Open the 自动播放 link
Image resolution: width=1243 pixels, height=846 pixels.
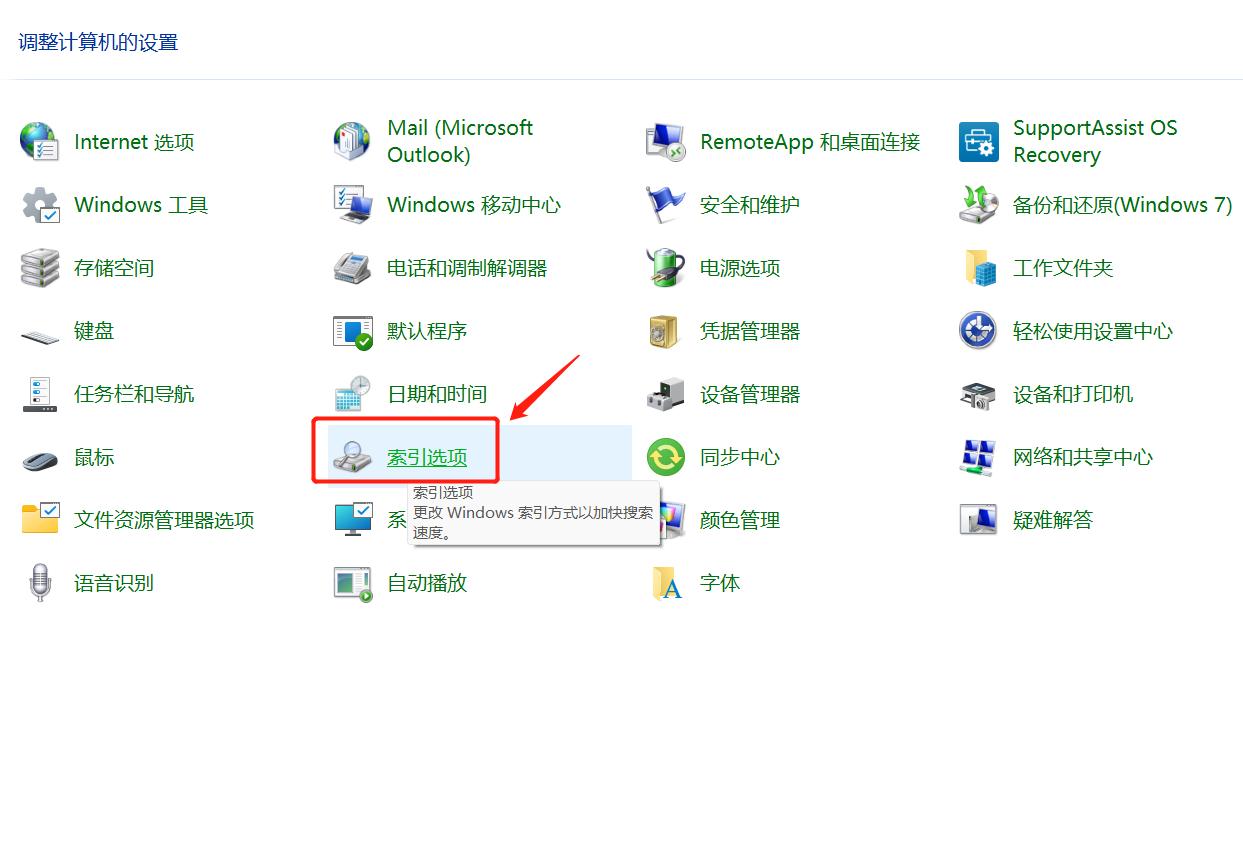tap(427, 583)
